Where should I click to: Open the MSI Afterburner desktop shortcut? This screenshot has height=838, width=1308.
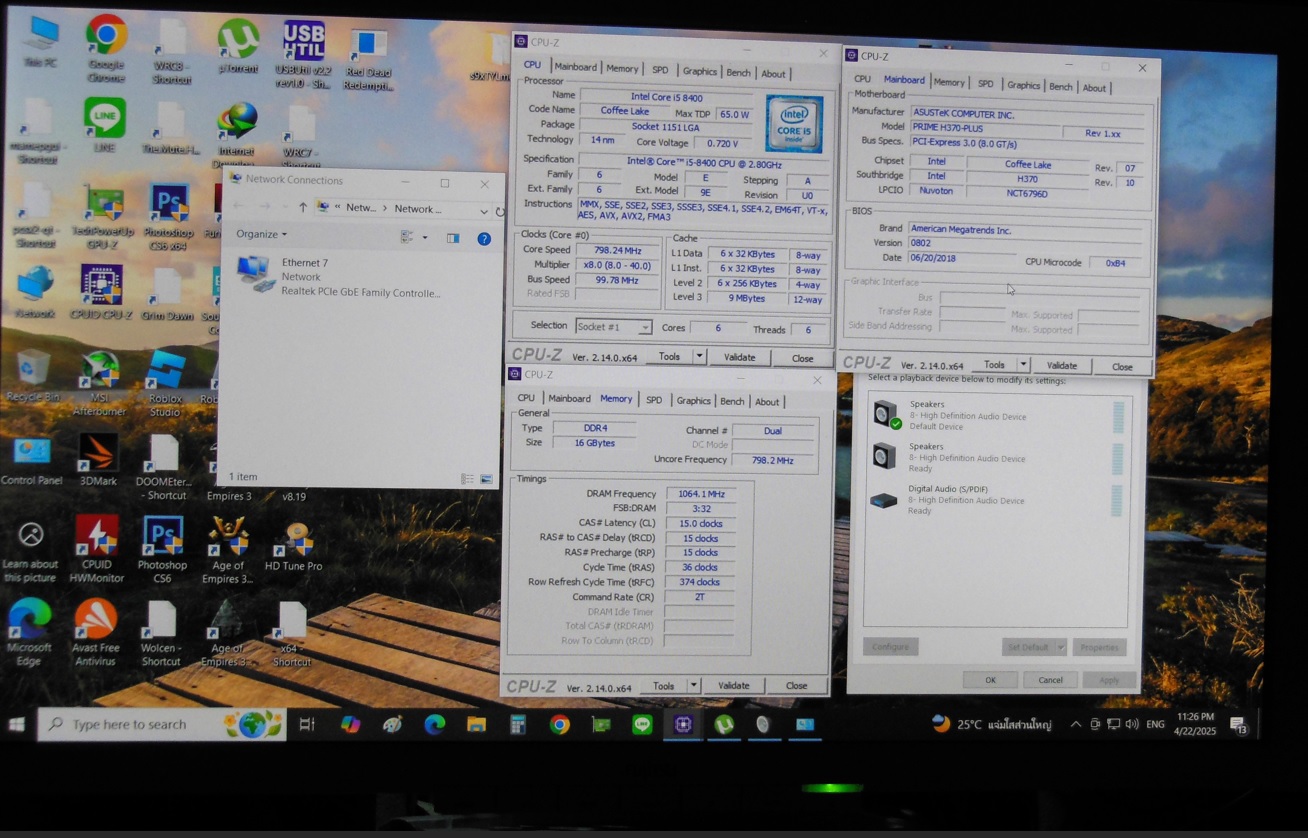pyautogui.click(x=100, y=370)
